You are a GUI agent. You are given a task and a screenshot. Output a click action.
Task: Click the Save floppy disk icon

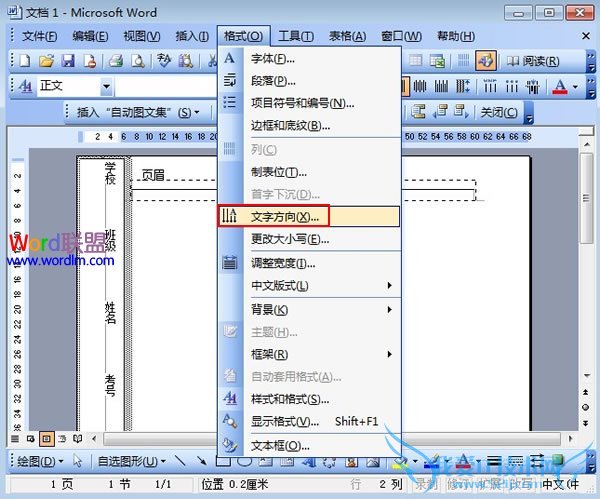[68, 61]
